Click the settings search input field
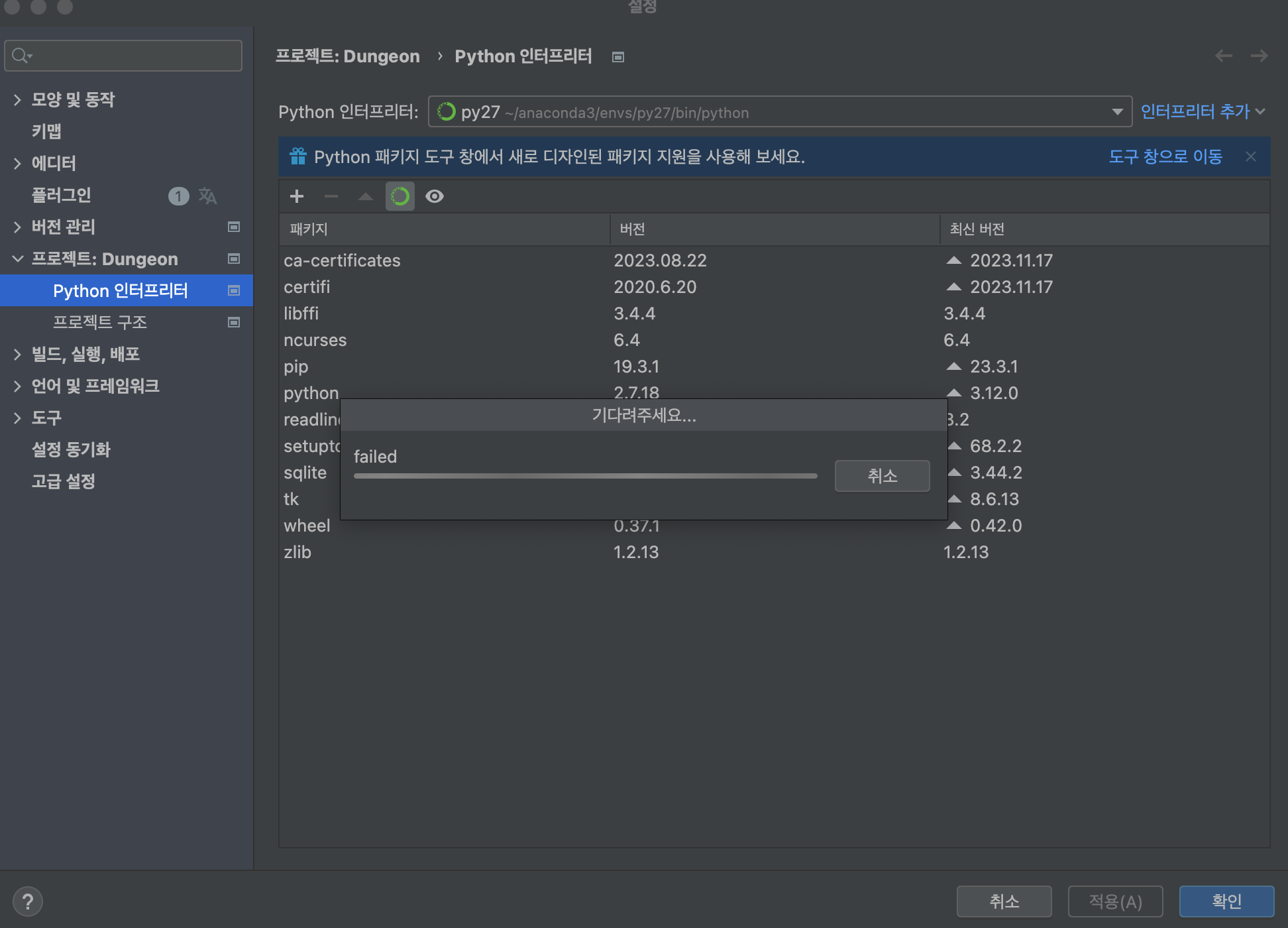This screenshot has width=1288, height=928. 133,56
